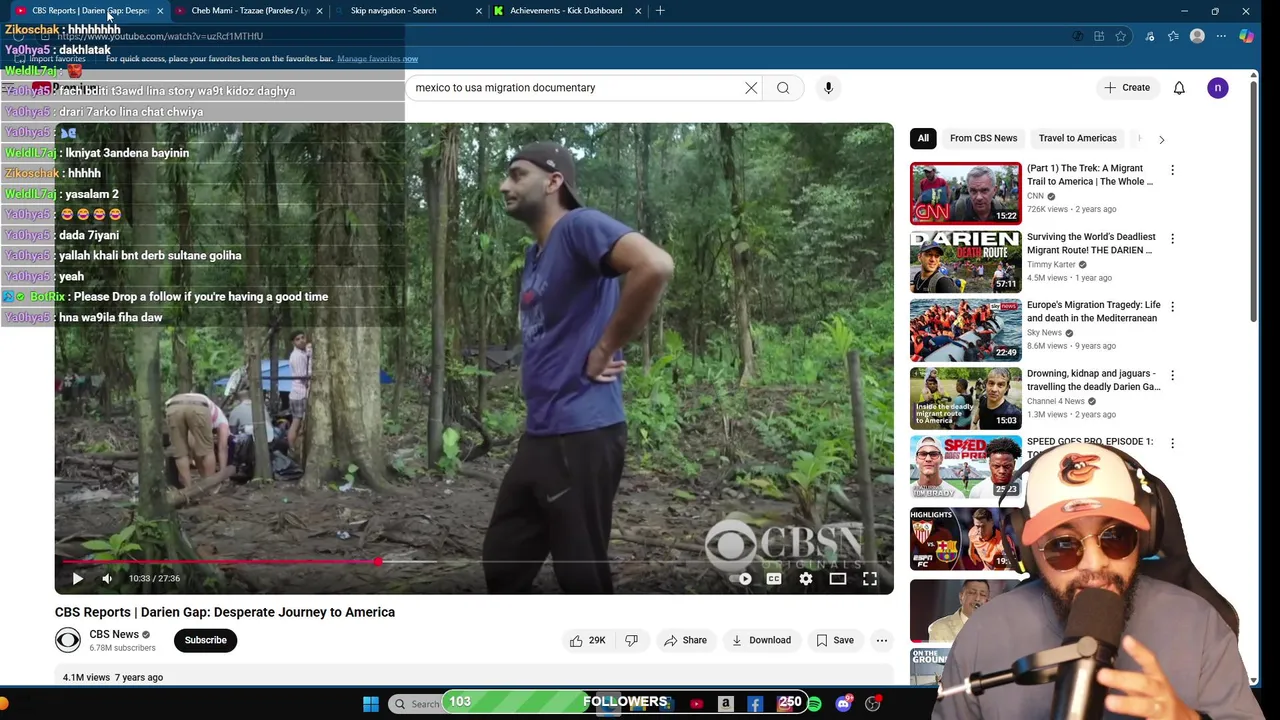The width and height of the screenshot is (1280, 720).
Task: Open the YouTube account avatar menu
Action: pos(1218,88)
